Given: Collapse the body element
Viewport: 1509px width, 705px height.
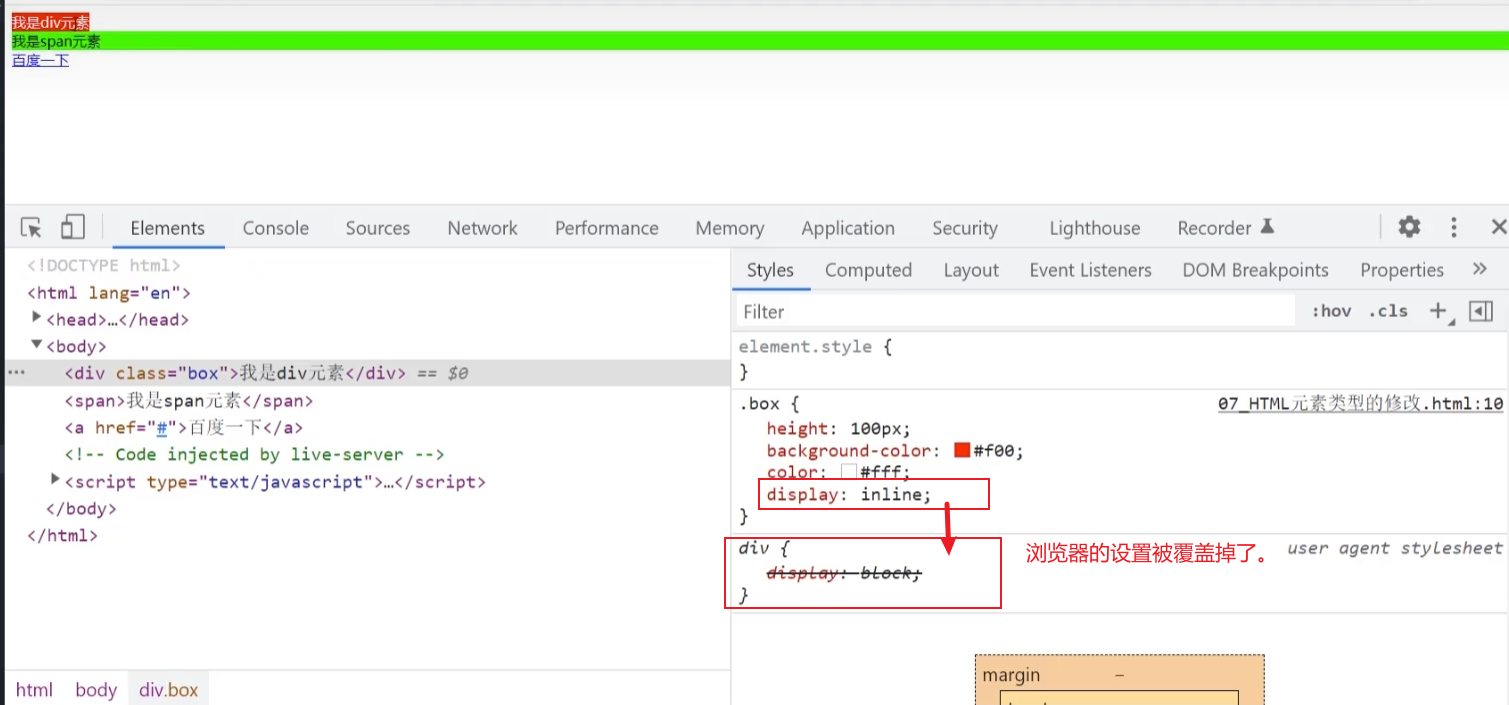Looking at the screenshot, I should click(37, 345).
